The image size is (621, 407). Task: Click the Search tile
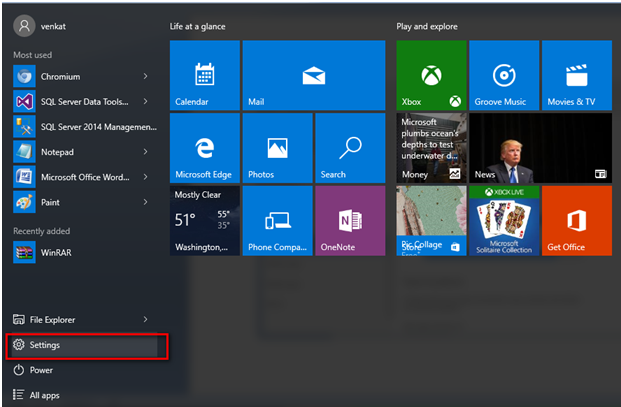click(x=350, y=148)
